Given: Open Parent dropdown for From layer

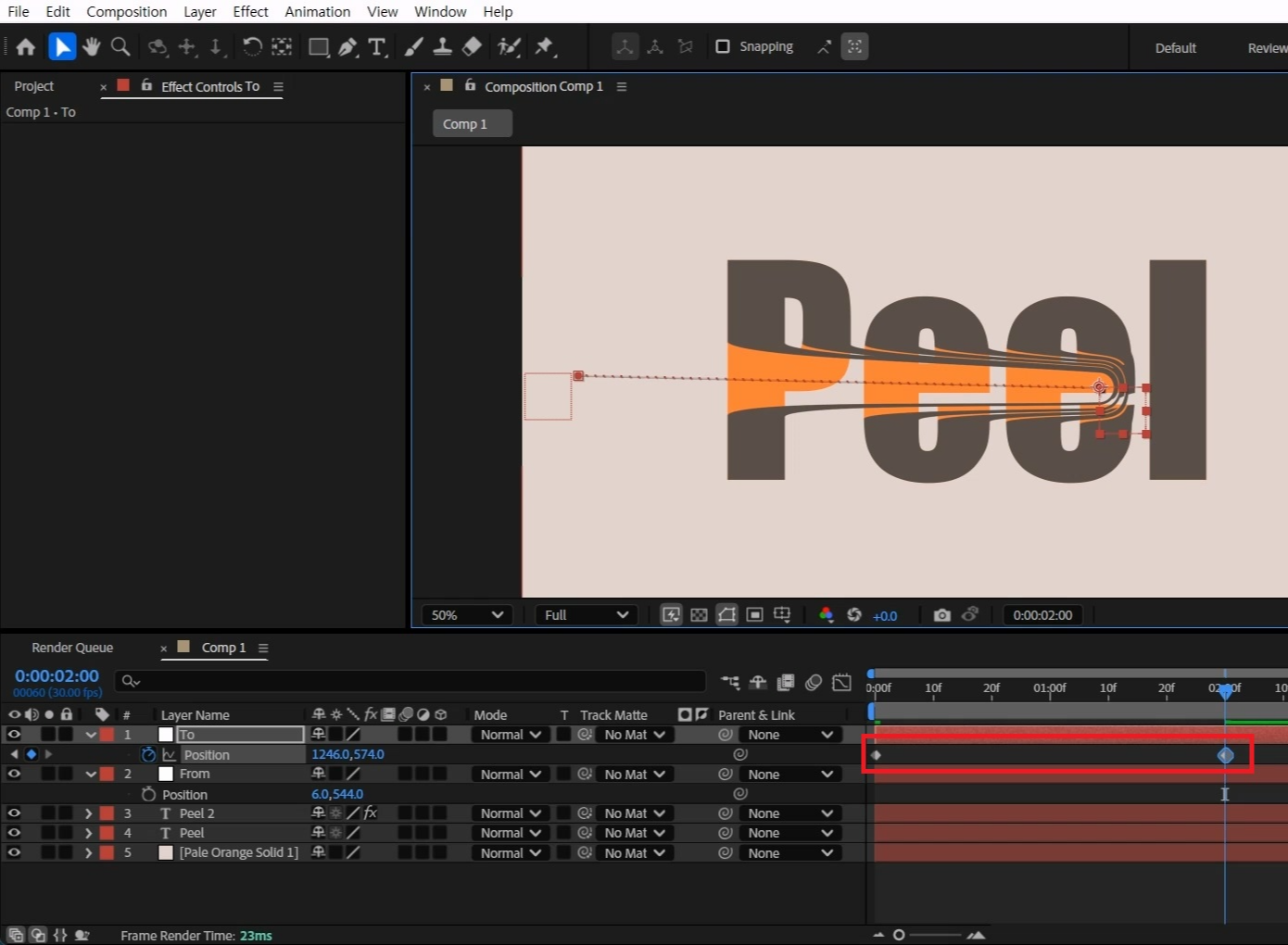Looking at the screenshot, I should [x=790, y=775].
